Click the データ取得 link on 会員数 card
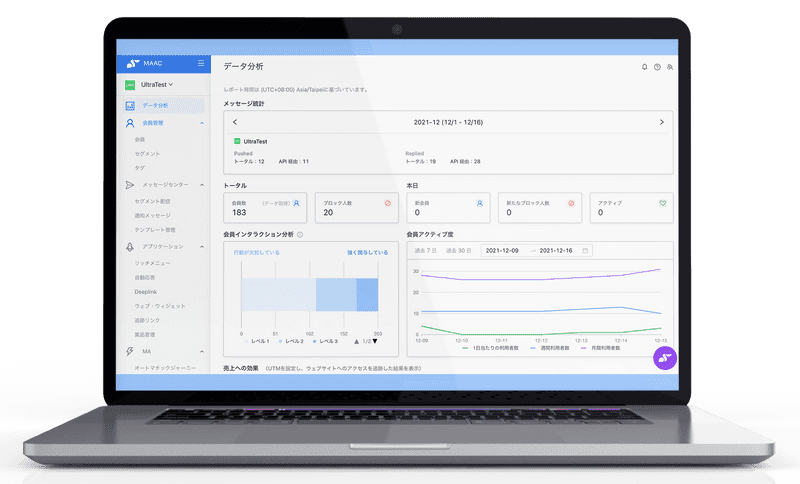 pos(276,203)
